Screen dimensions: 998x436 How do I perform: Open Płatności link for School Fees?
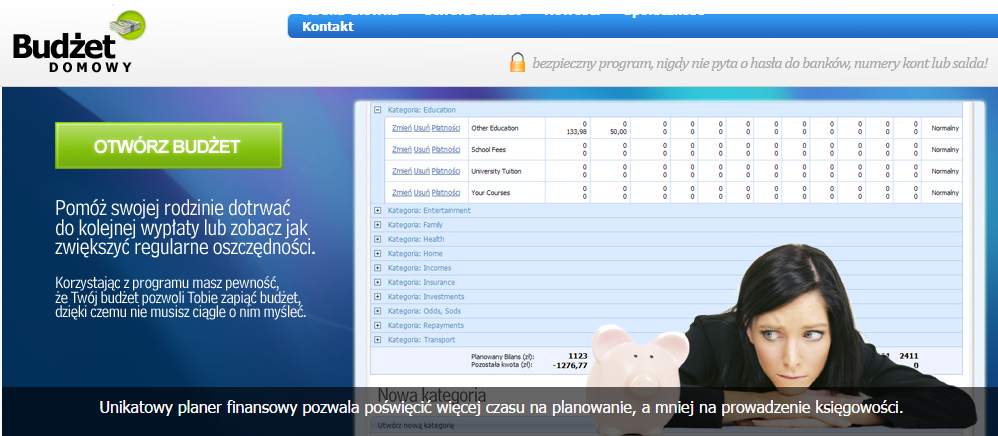446,150
